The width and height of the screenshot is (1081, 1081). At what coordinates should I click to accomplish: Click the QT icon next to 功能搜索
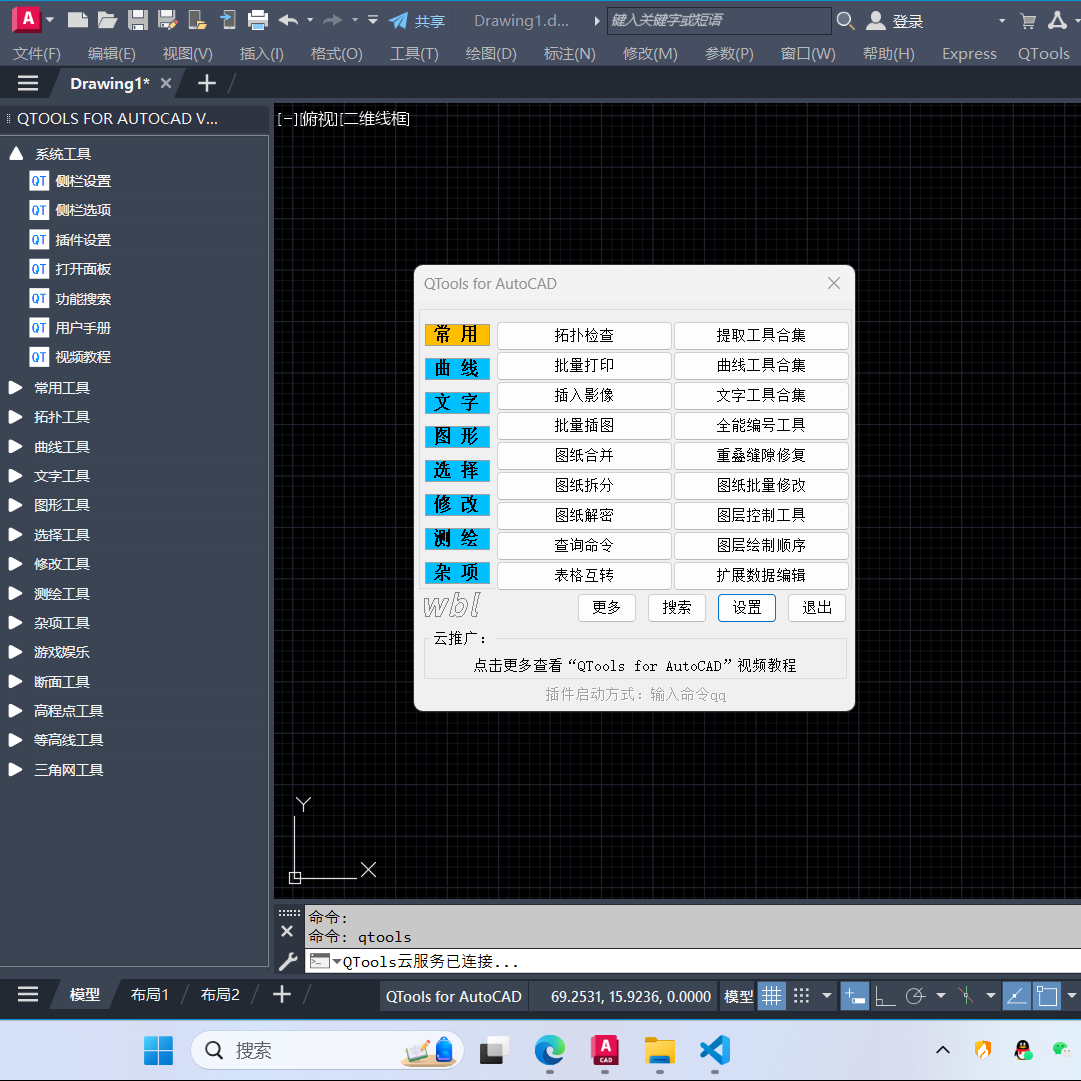pyautogui.click(x=39, y=299)
